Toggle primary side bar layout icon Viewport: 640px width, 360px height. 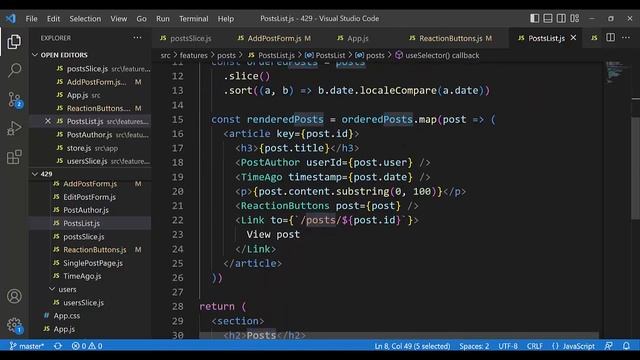[x=534, y=18]
